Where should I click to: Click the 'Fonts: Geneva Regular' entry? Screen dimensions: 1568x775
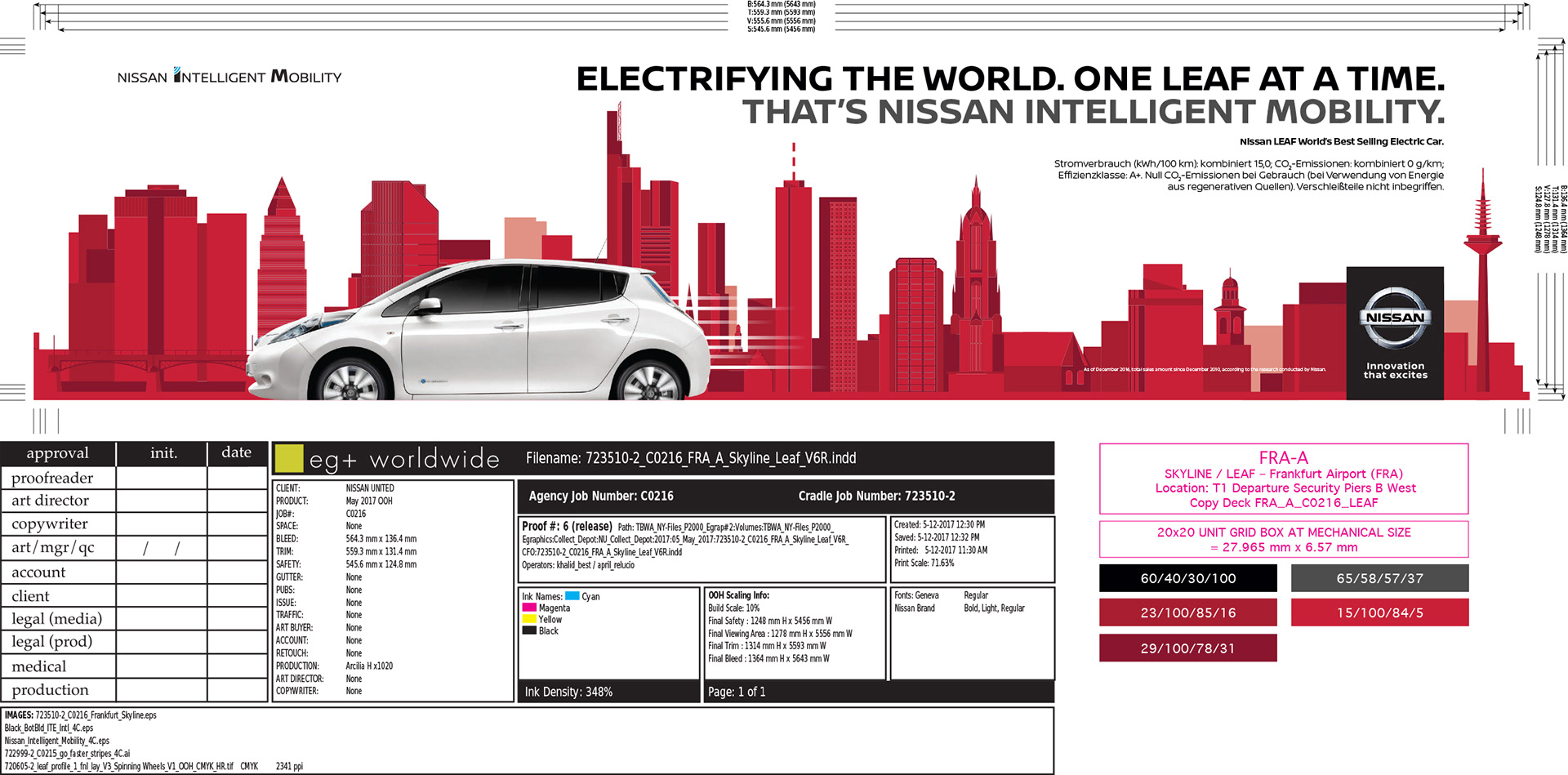coord(941,595)
